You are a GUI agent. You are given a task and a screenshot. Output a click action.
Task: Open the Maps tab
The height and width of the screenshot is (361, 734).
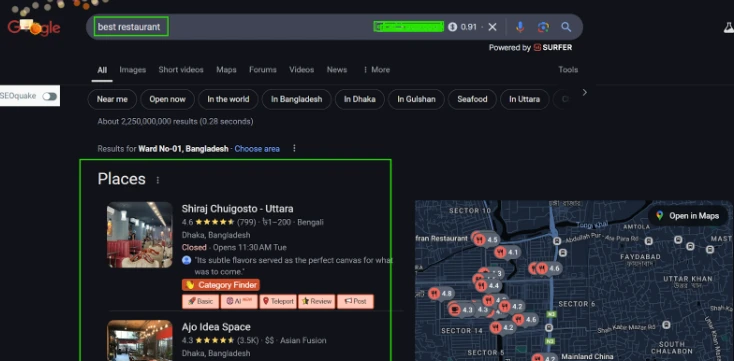[x=226, y=70]
